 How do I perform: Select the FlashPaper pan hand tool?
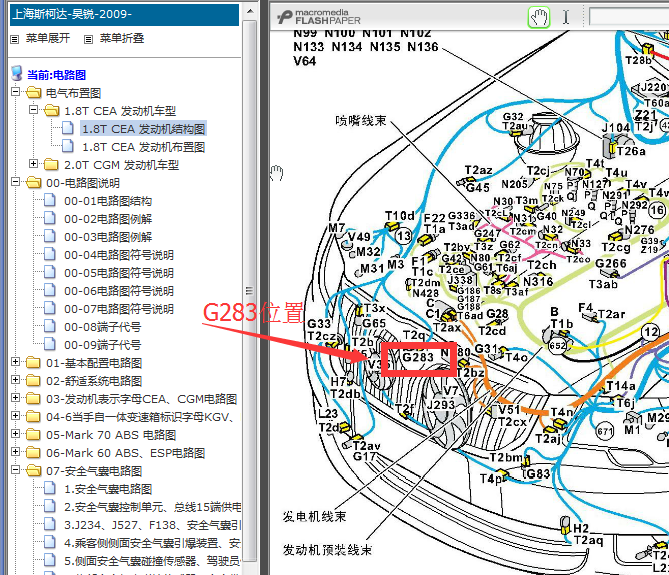538,17
